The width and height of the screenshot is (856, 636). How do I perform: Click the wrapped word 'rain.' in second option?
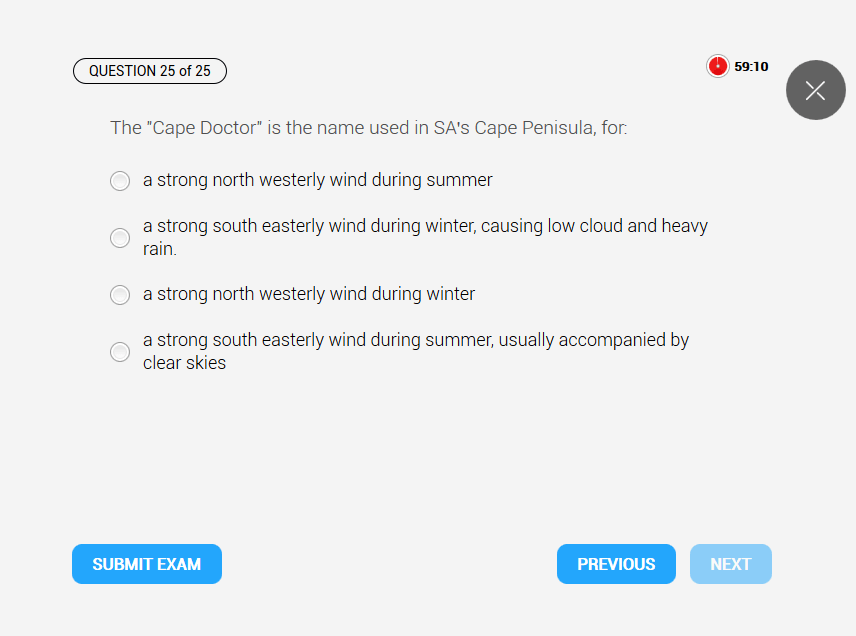(160, 249)
